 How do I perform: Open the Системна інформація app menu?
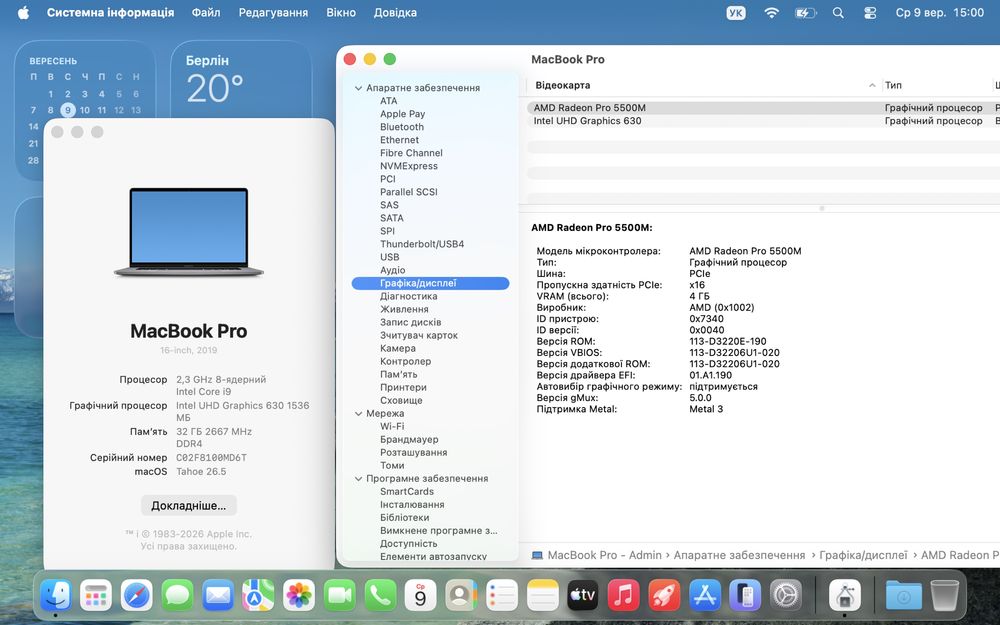[x=110, y=12]
